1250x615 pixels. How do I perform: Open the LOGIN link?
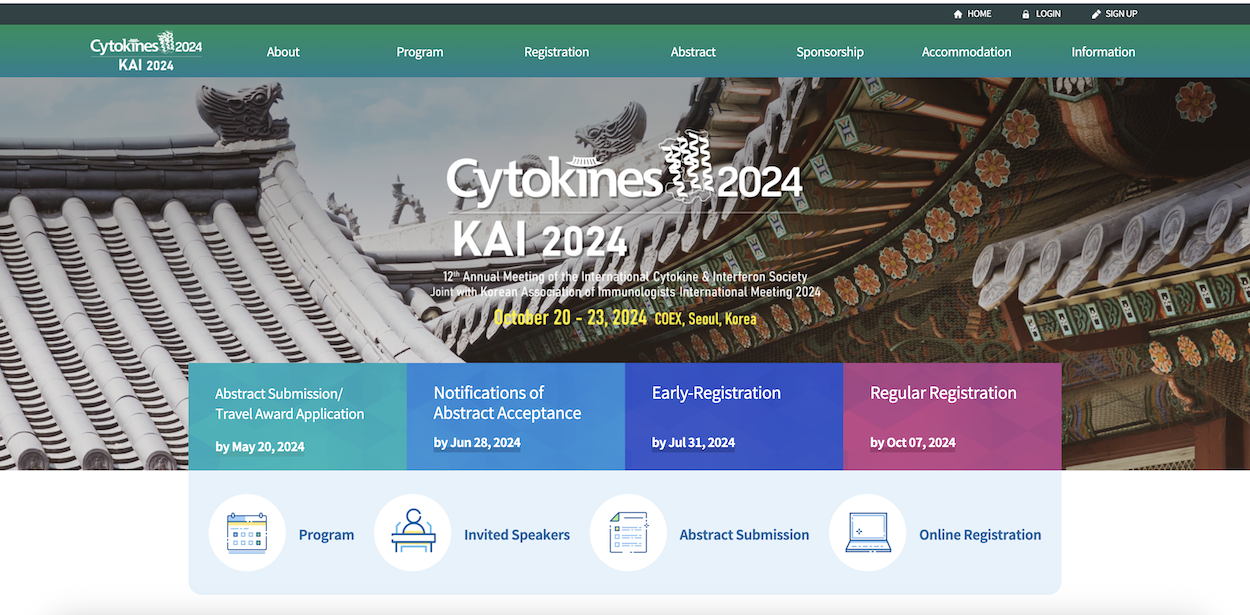[1048, 14]
